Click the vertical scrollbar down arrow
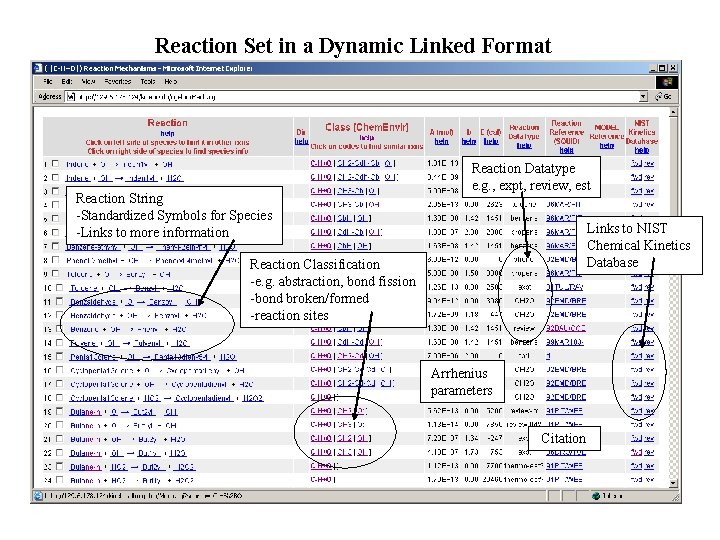720x540 pixels. (673, 483)
